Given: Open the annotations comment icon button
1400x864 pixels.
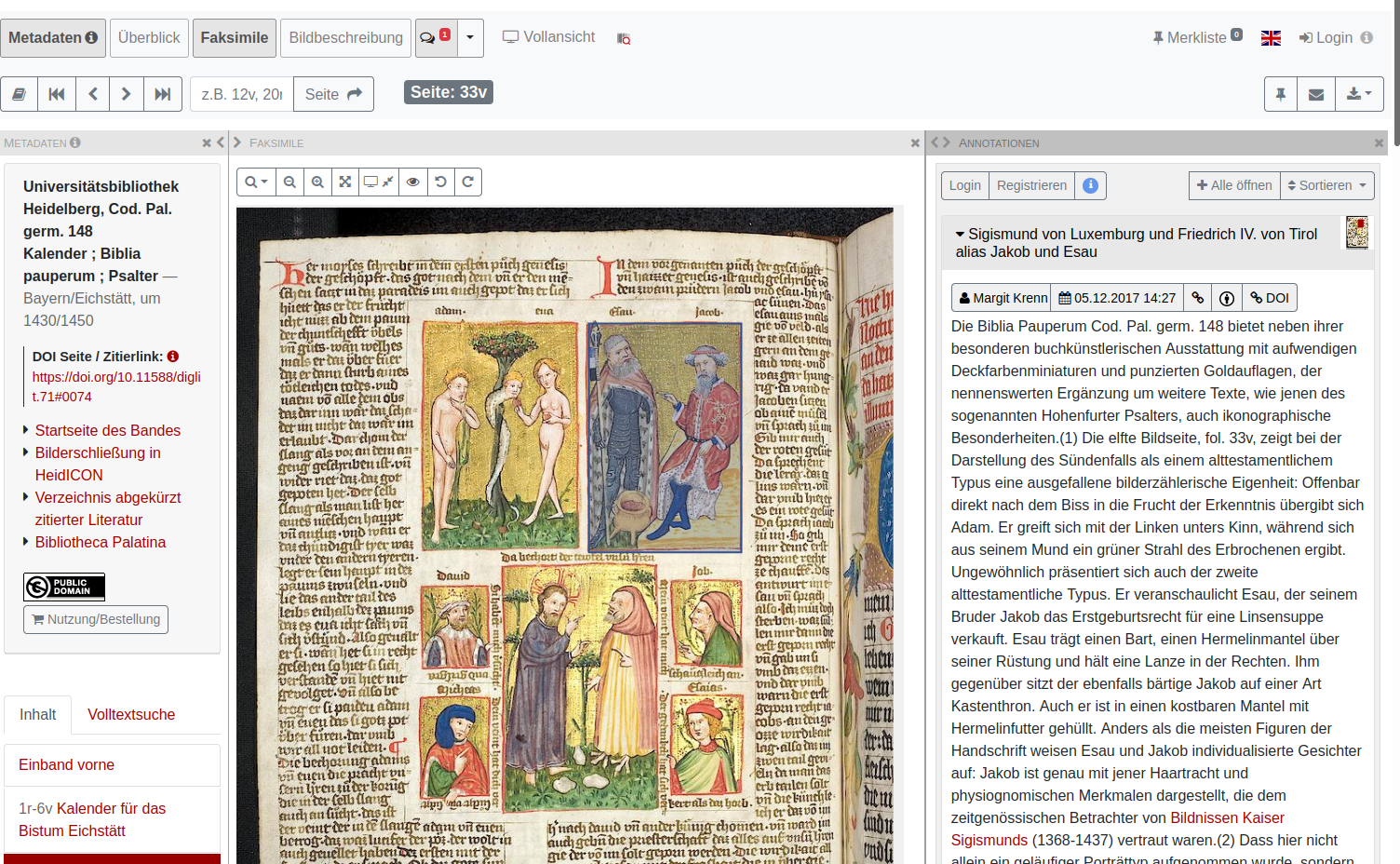Looking at the screenshot, I should (436, 38).
